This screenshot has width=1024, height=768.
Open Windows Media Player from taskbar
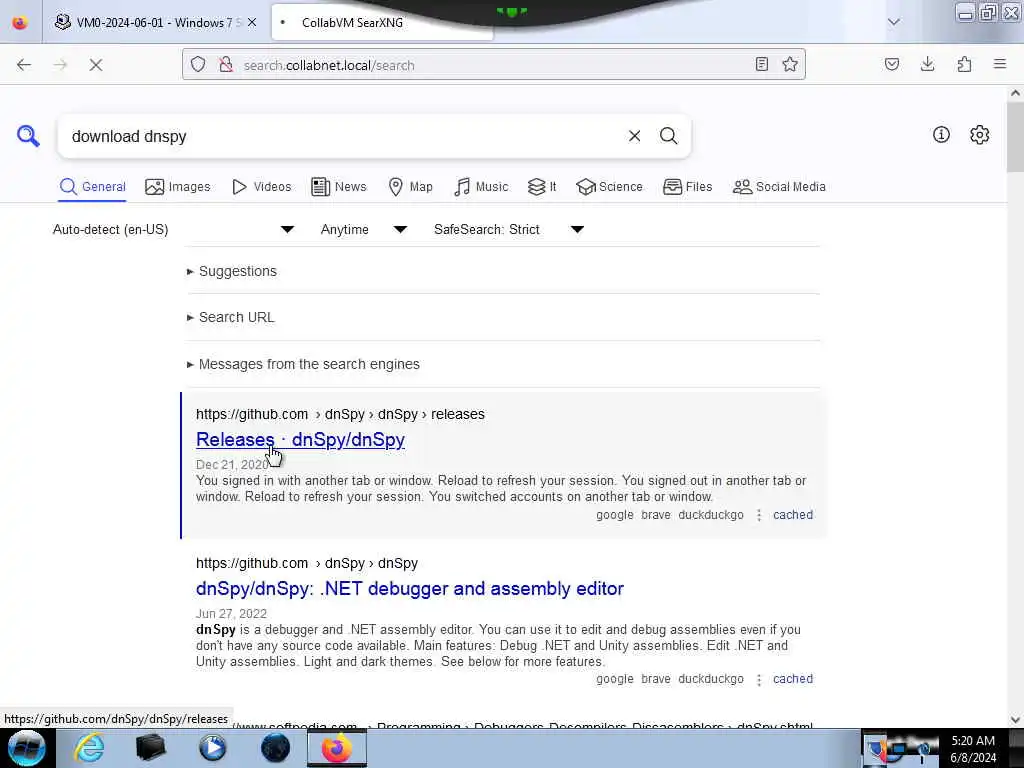tap(212, 748)
